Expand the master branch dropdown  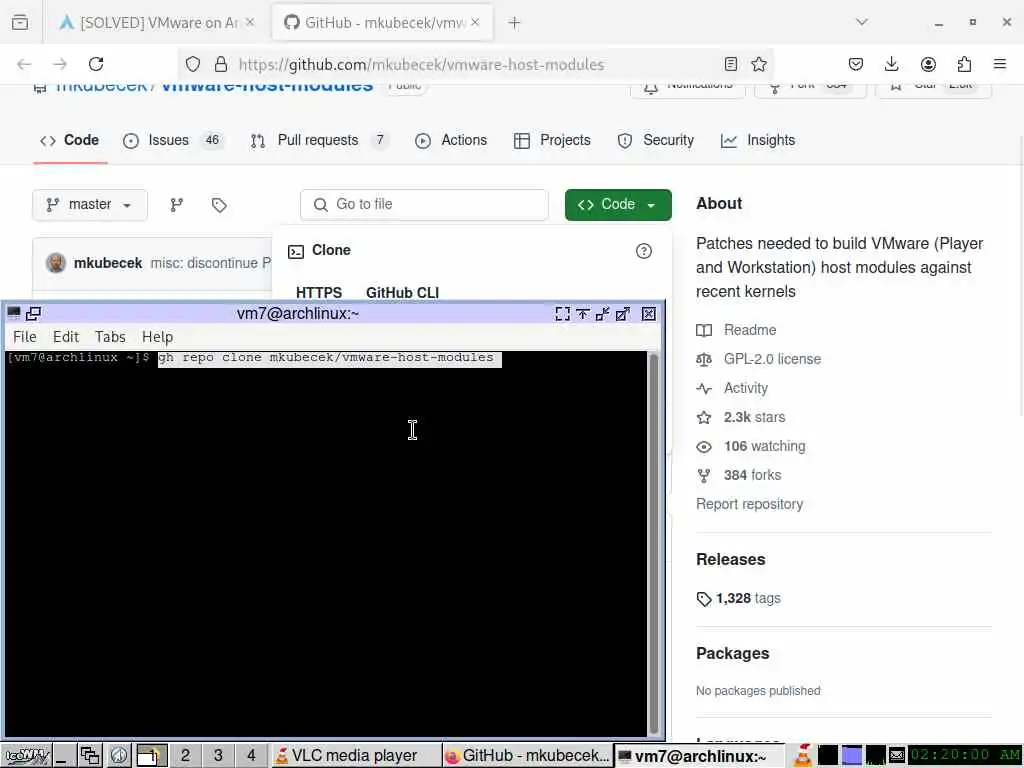point(89,205)
